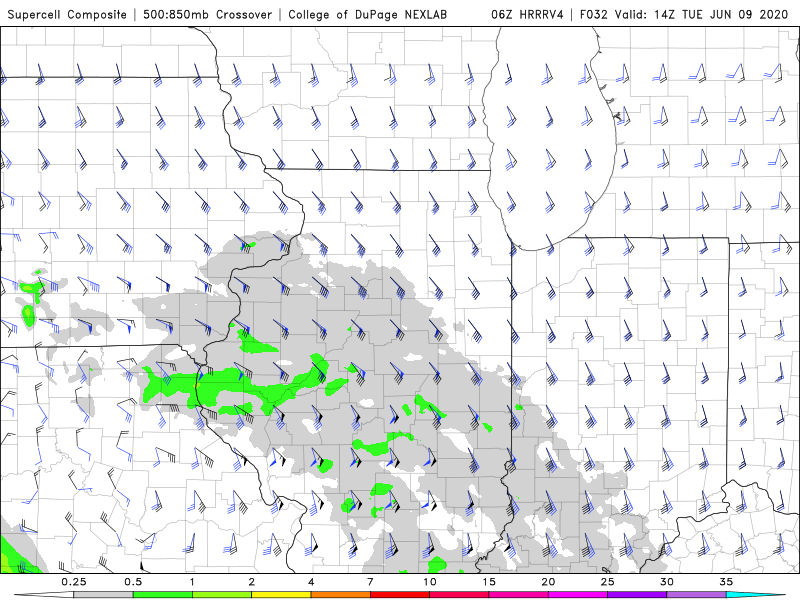The image size is (800, 600).
Task: Select the orange 4–7 color bar segment
Action: [340, 595]
